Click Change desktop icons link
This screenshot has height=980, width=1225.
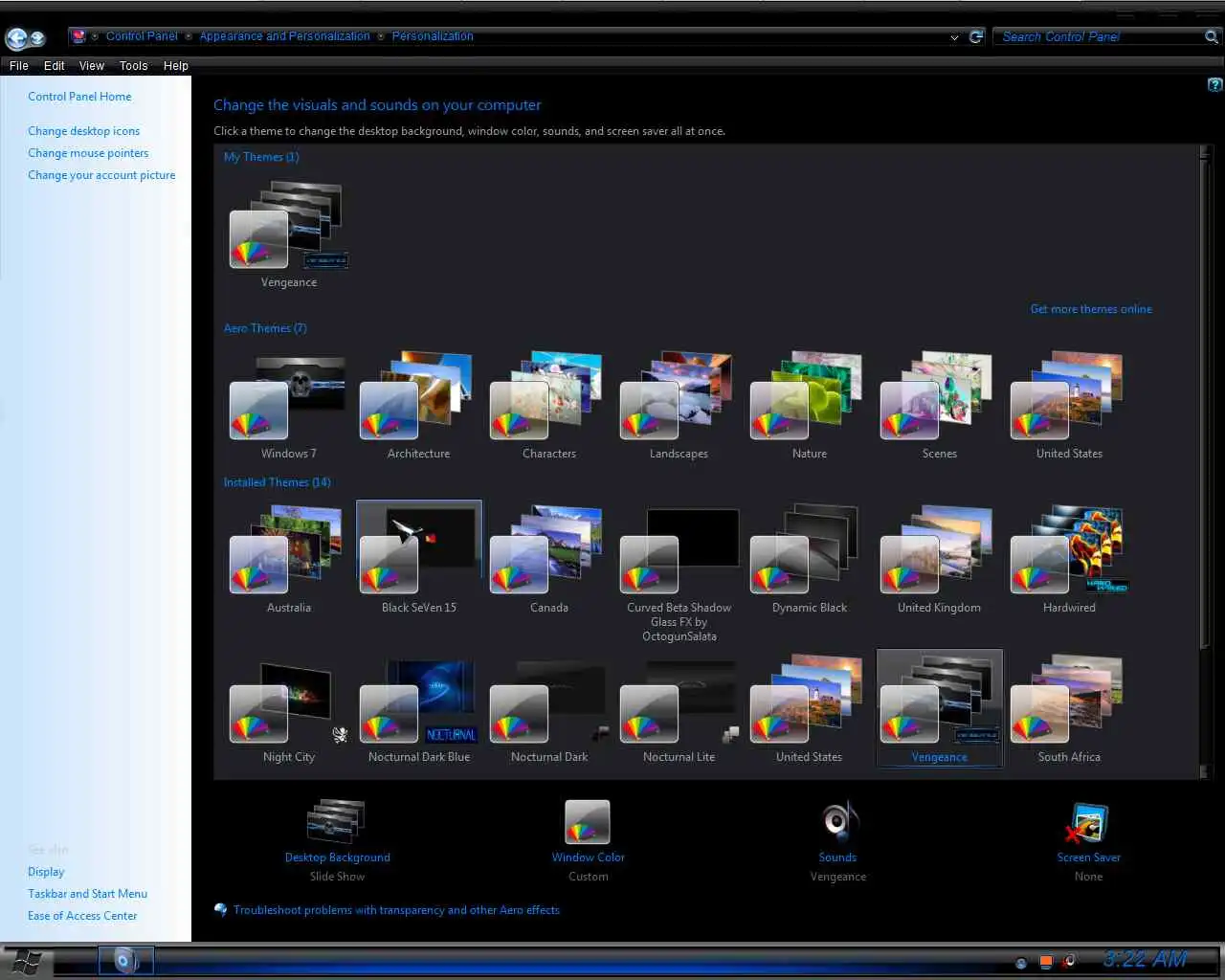coord(83,131)
